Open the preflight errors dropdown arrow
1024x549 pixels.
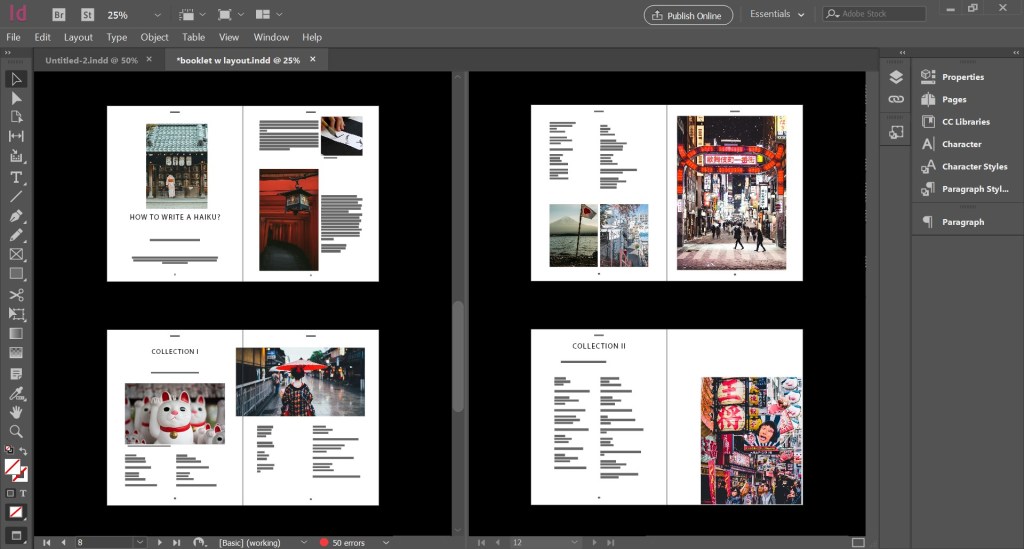[x=386, y=543]
